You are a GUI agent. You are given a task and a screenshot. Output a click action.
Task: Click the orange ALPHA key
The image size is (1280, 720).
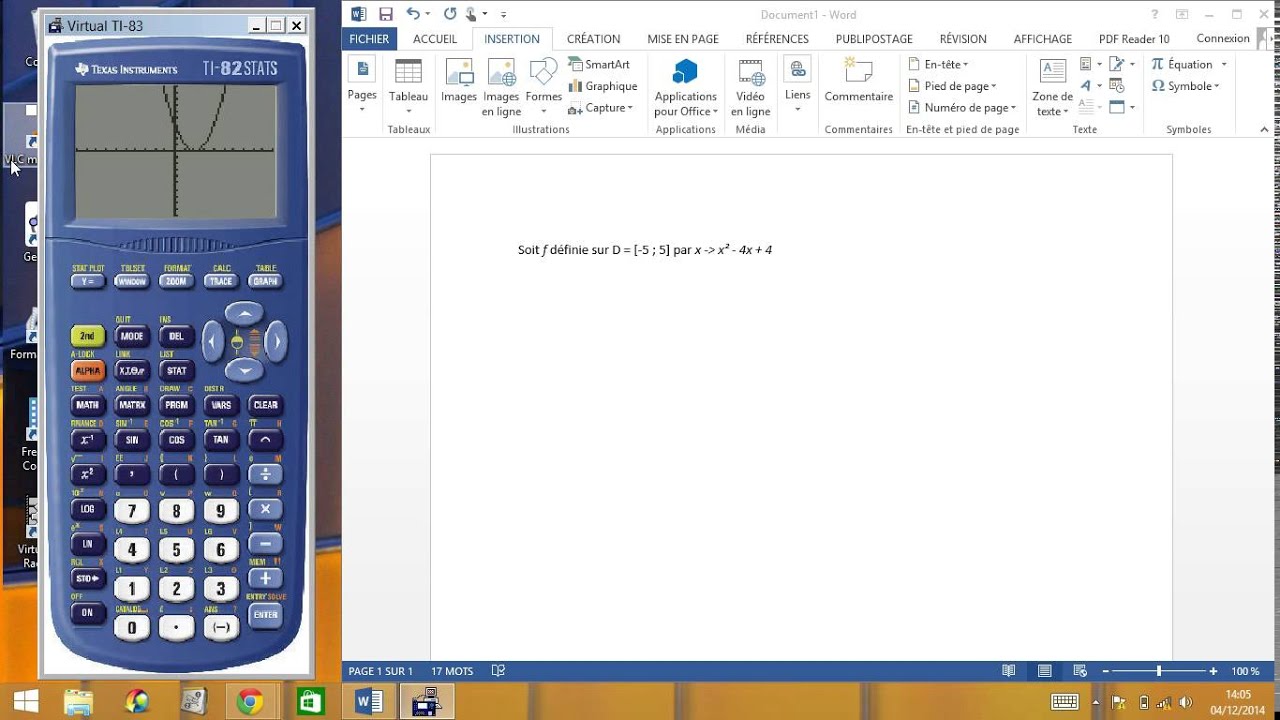tap(87, 371)
